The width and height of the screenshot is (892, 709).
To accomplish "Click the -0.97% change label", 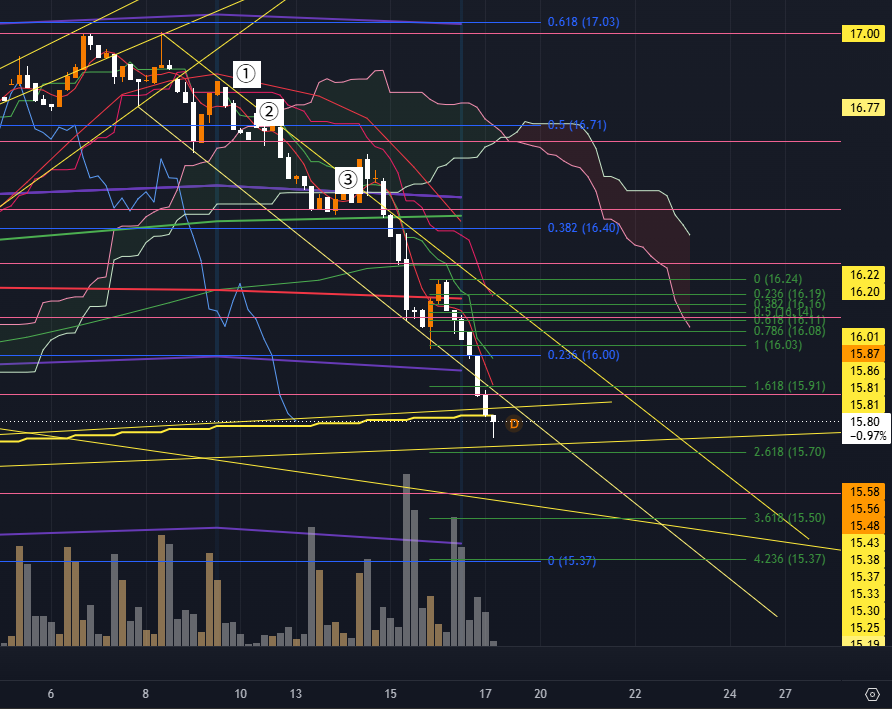I will 868,436.
